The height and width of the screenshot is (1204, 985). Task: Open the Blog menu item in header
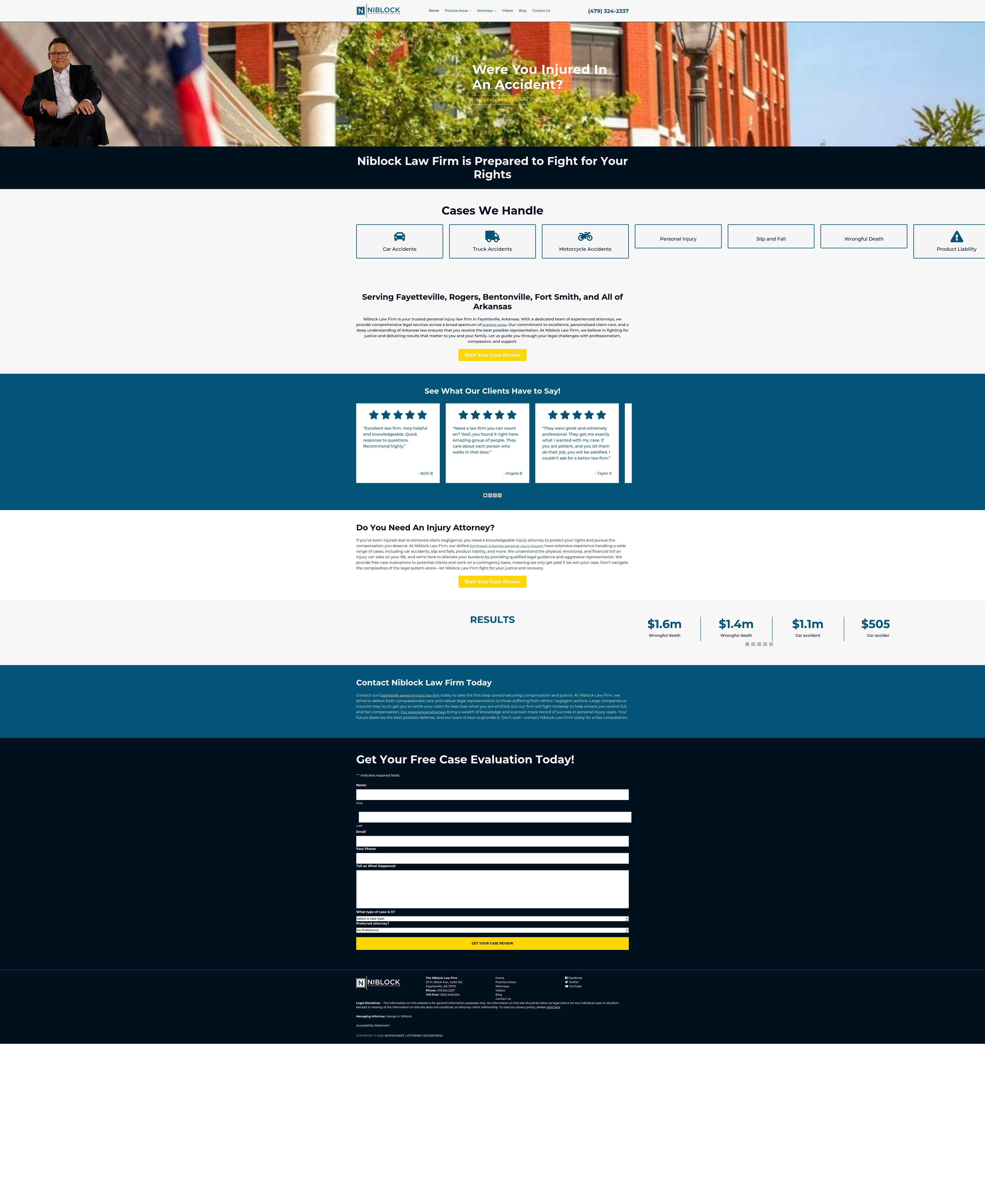tap(522, 11)
